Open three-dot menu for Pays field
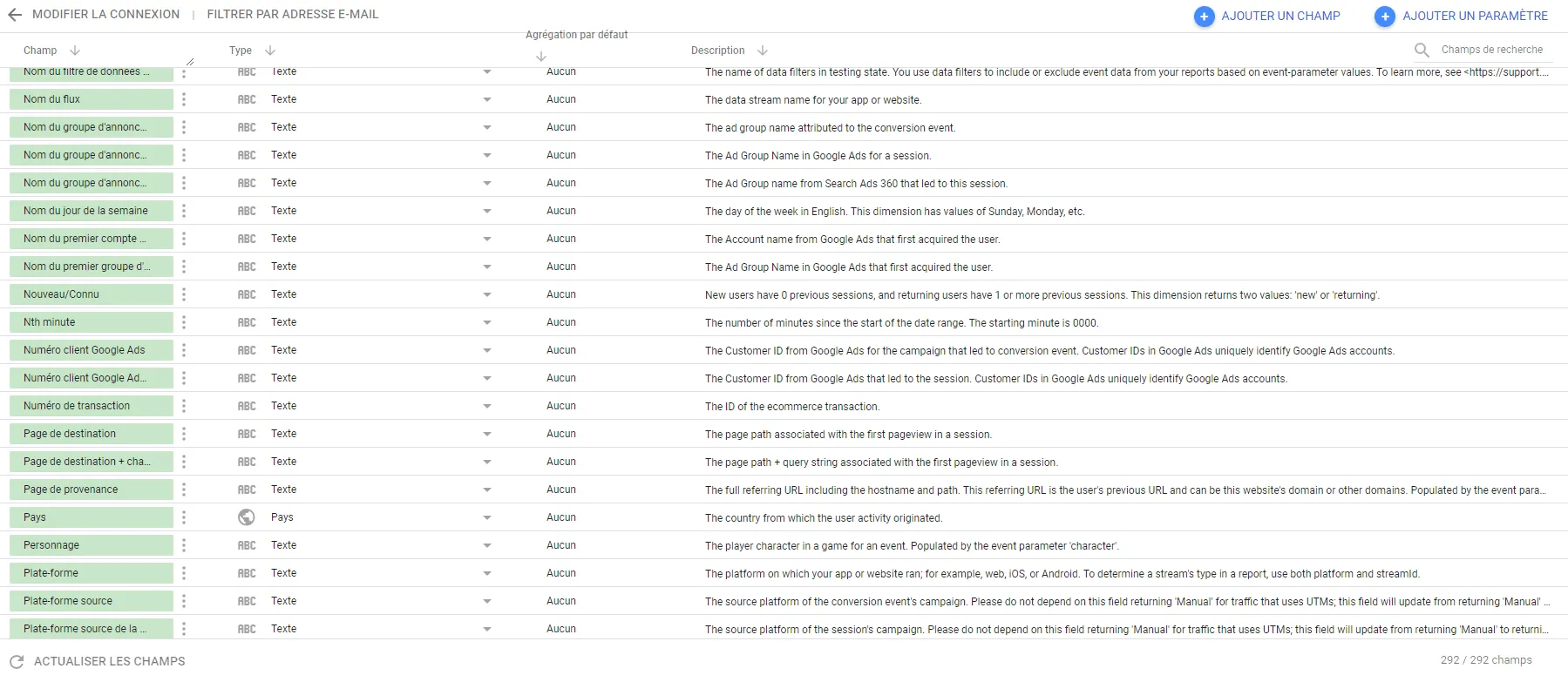 pos(184,517)
